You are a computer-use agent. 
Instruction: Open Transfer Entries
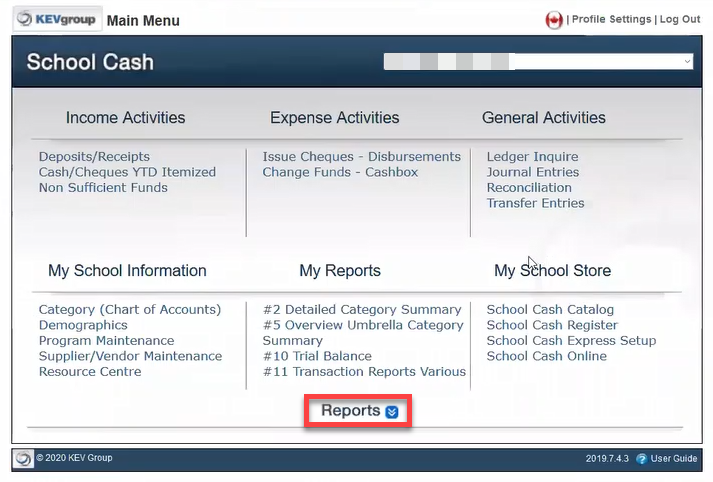click(x=536, y=203)
